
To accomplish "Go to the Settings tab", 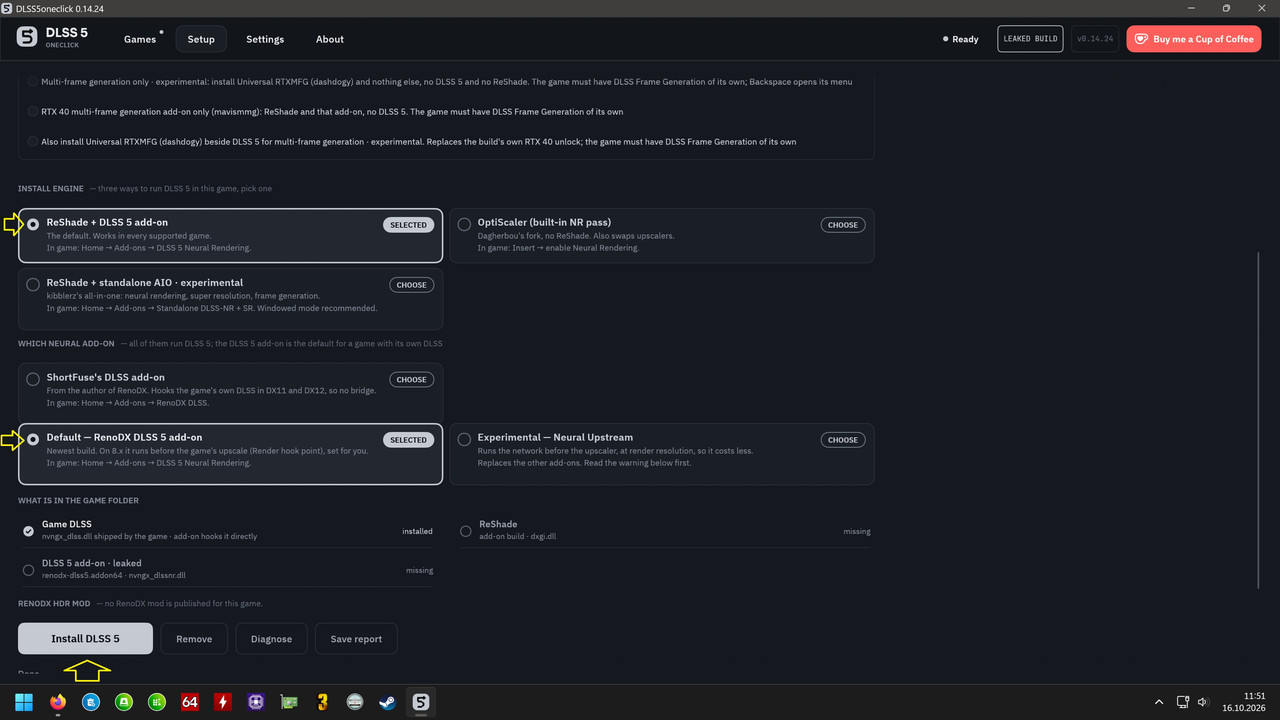I will 265,39.
